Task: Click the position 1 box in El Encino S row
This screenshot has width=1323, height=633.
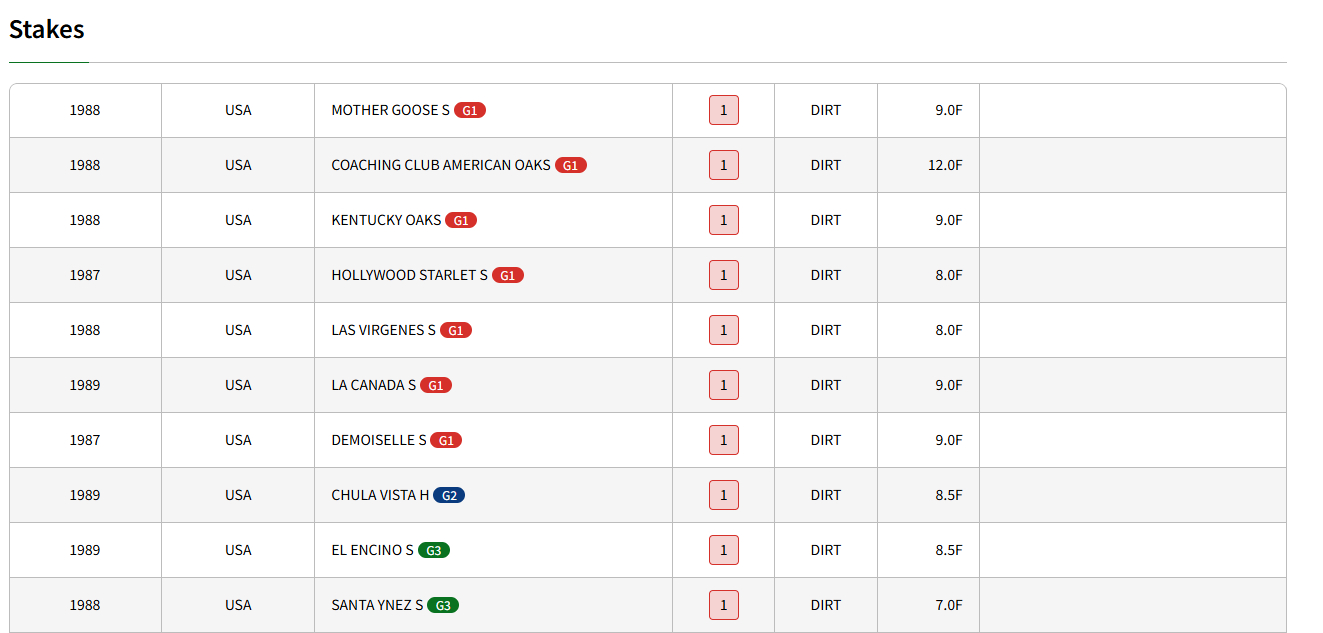Action: click(724, 550)
